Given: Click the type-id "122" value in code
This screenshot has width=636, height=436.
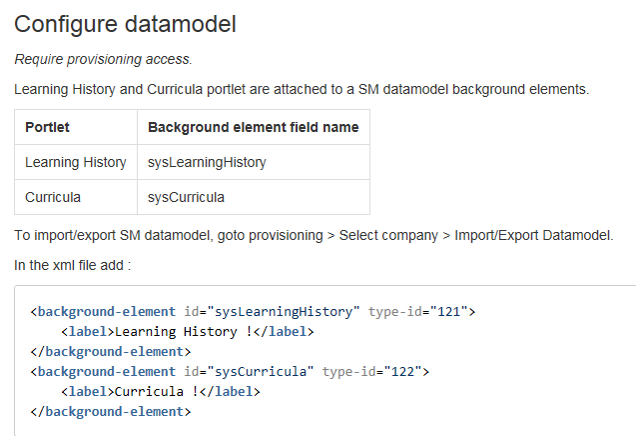Looking at the screenshot, I should [403, 372].
